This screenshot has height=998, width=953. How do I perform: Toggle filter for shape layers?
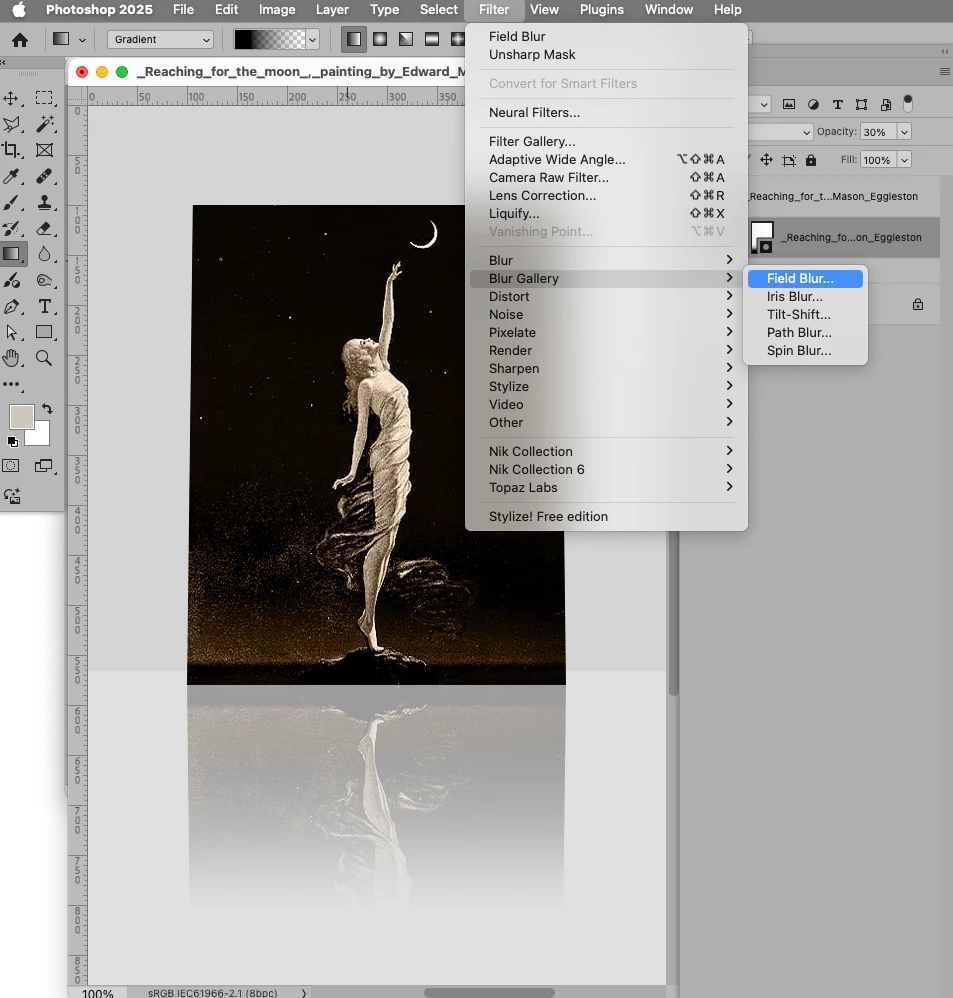861,104
